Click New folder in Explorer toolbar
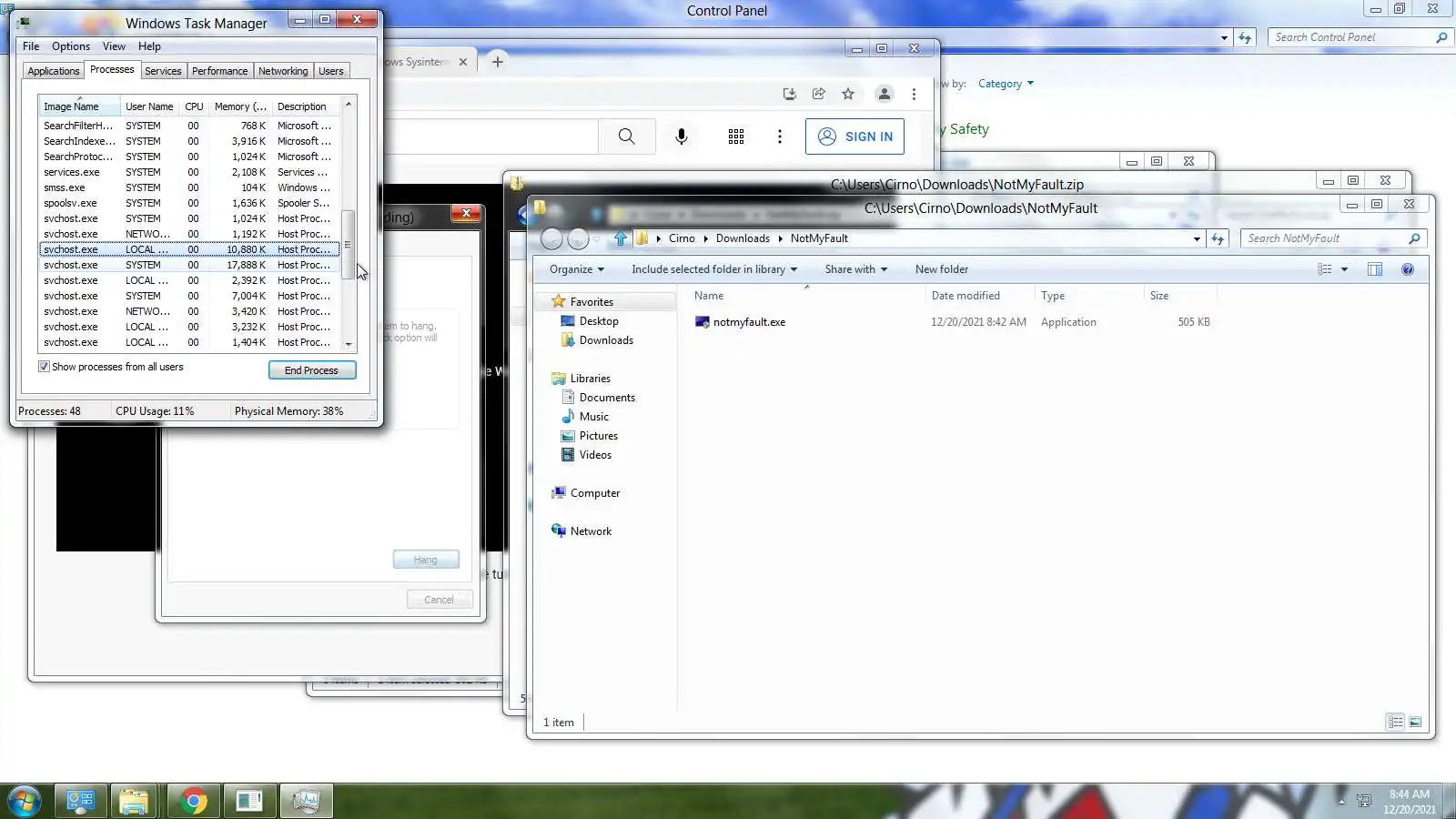Image resolution: width=1456 pixels, height=819 pixels. click(942, 269)
